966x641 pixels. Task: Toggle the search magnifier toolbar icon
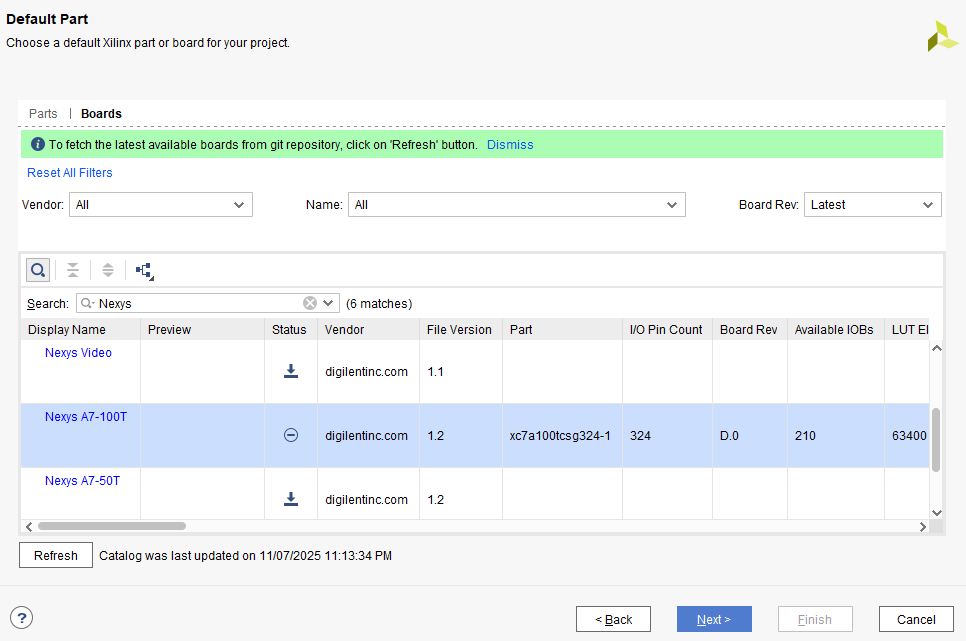(x=37, y=270)
